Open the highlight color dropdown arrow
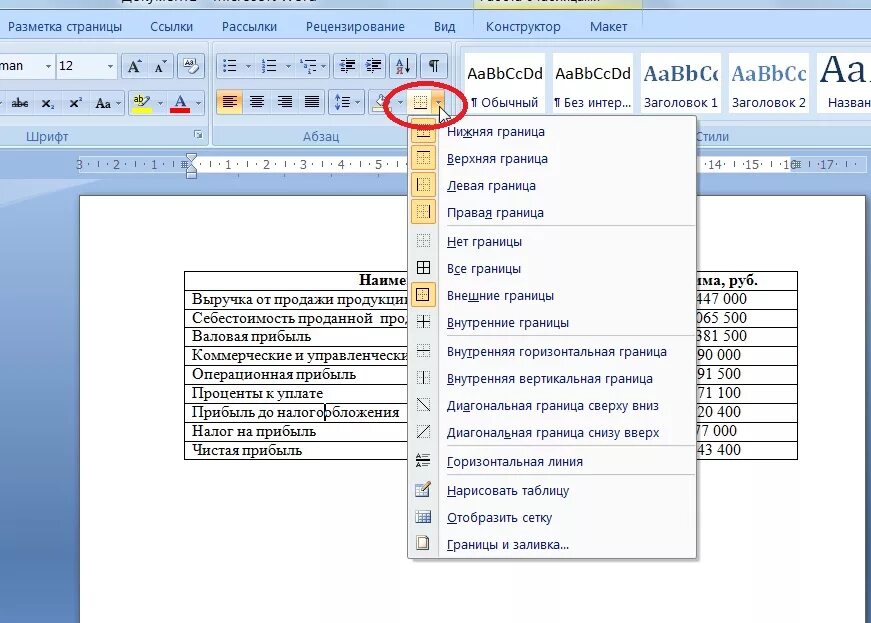 pyautogui.click(x=160, y=103)
